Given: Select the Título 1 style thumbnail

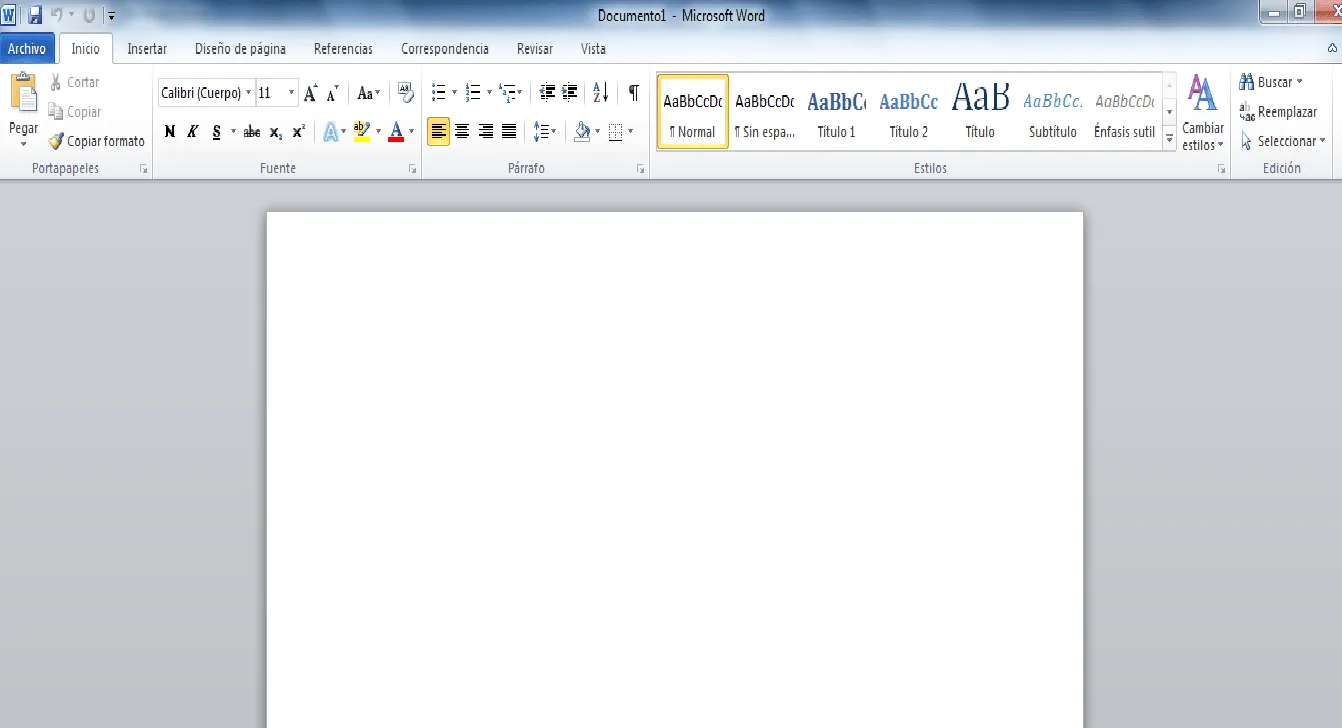Looking at the screenshot, I should [836, 112].
